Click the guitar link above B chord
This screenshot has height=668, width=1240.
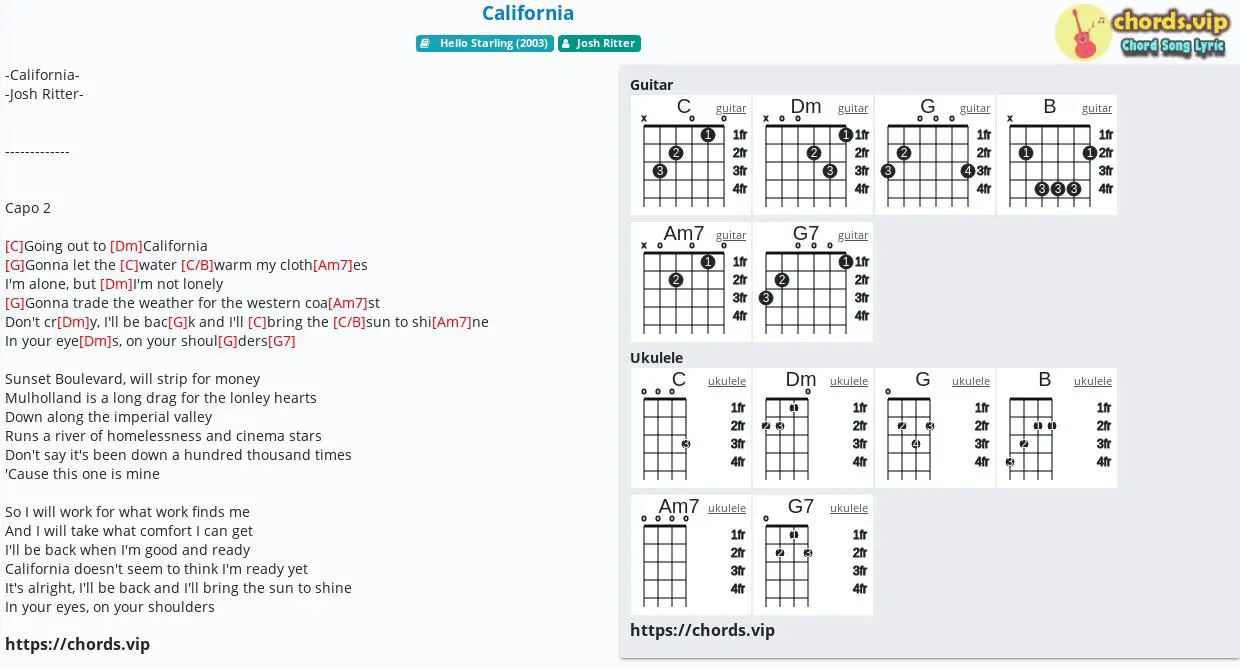point(1097,108)
